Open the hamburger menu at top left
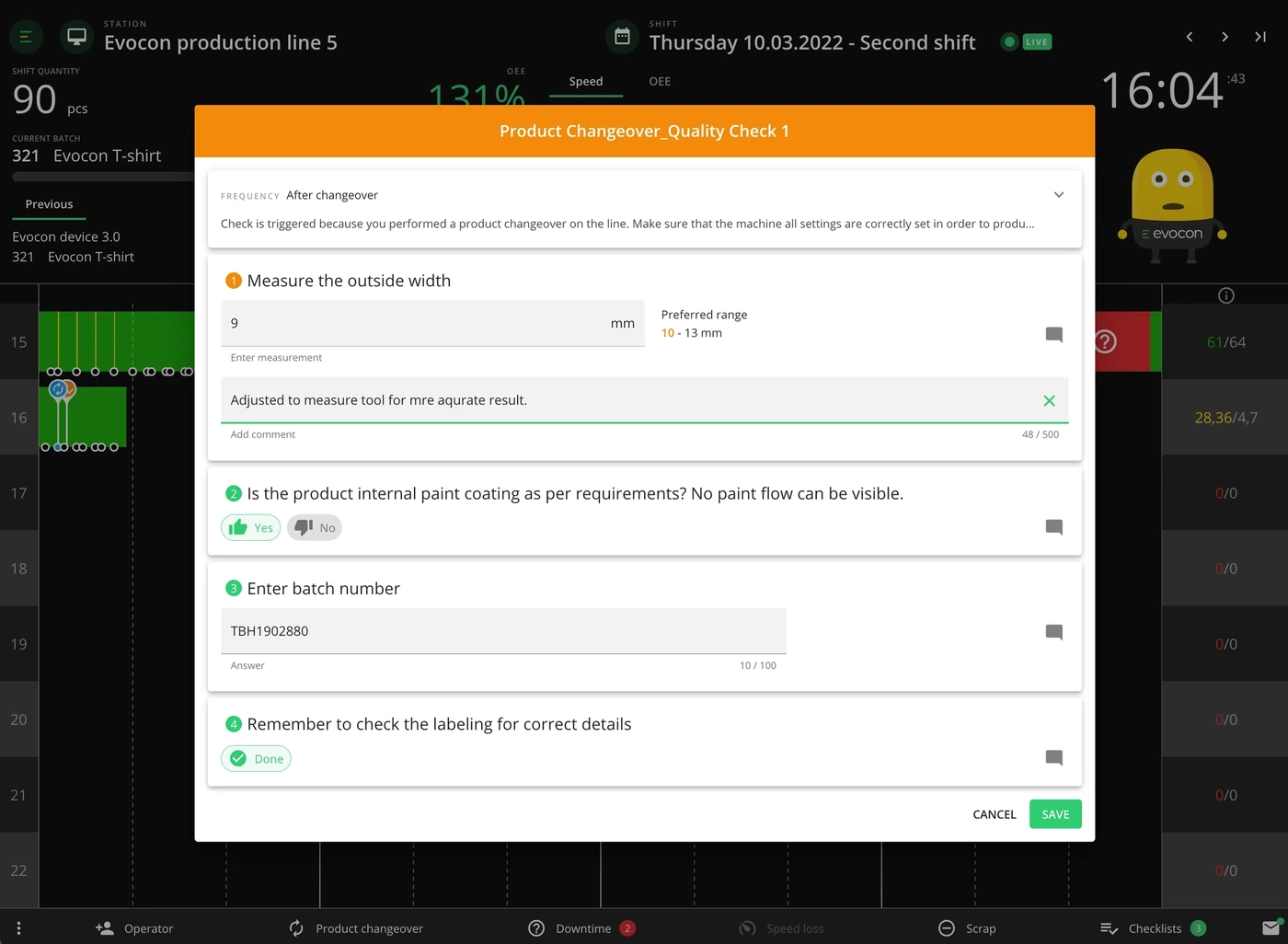This screenshot has width=1288, height=944. (x=26, y=37)
